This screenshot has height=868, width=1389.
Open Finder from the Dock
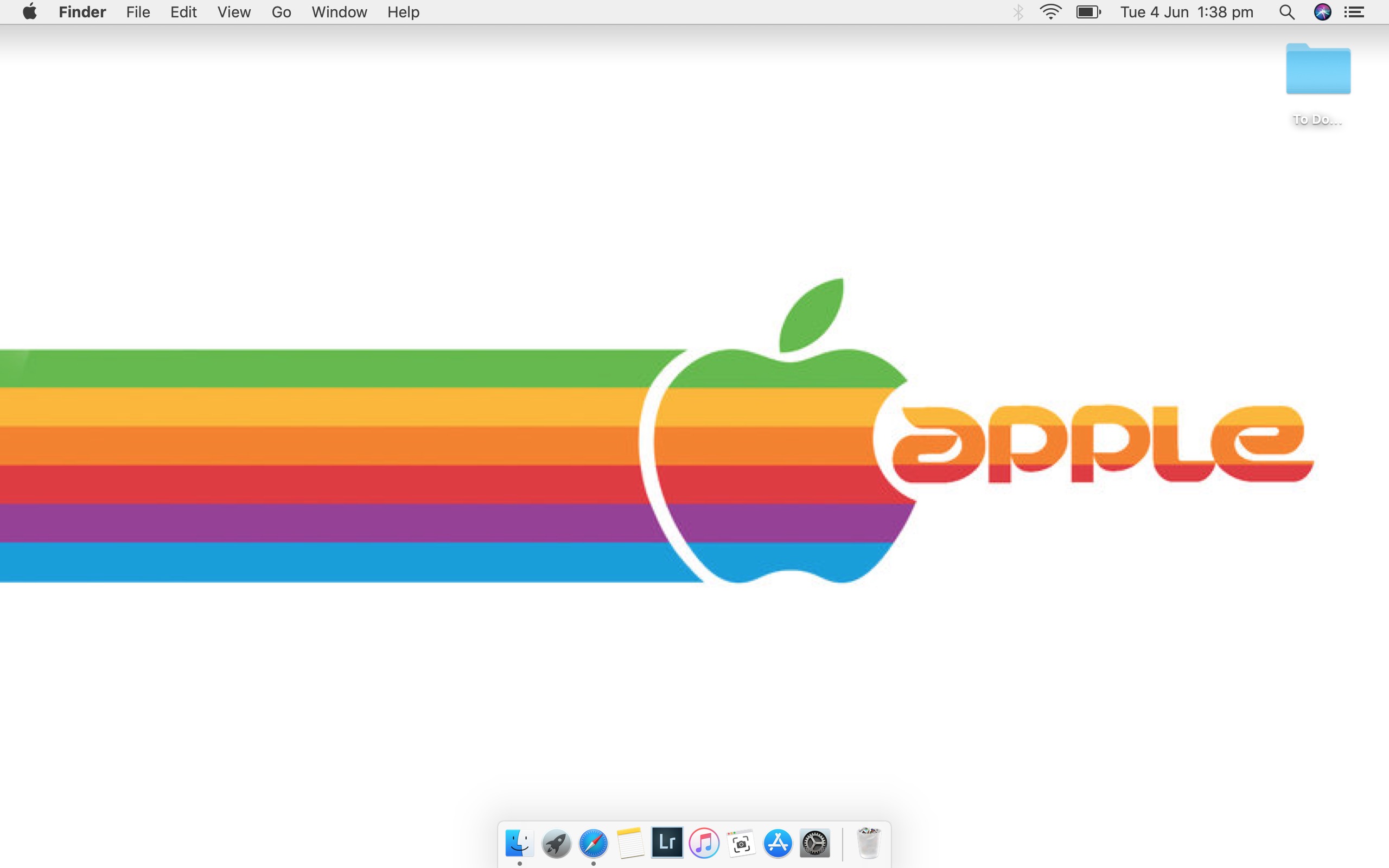tap(519, 843)
